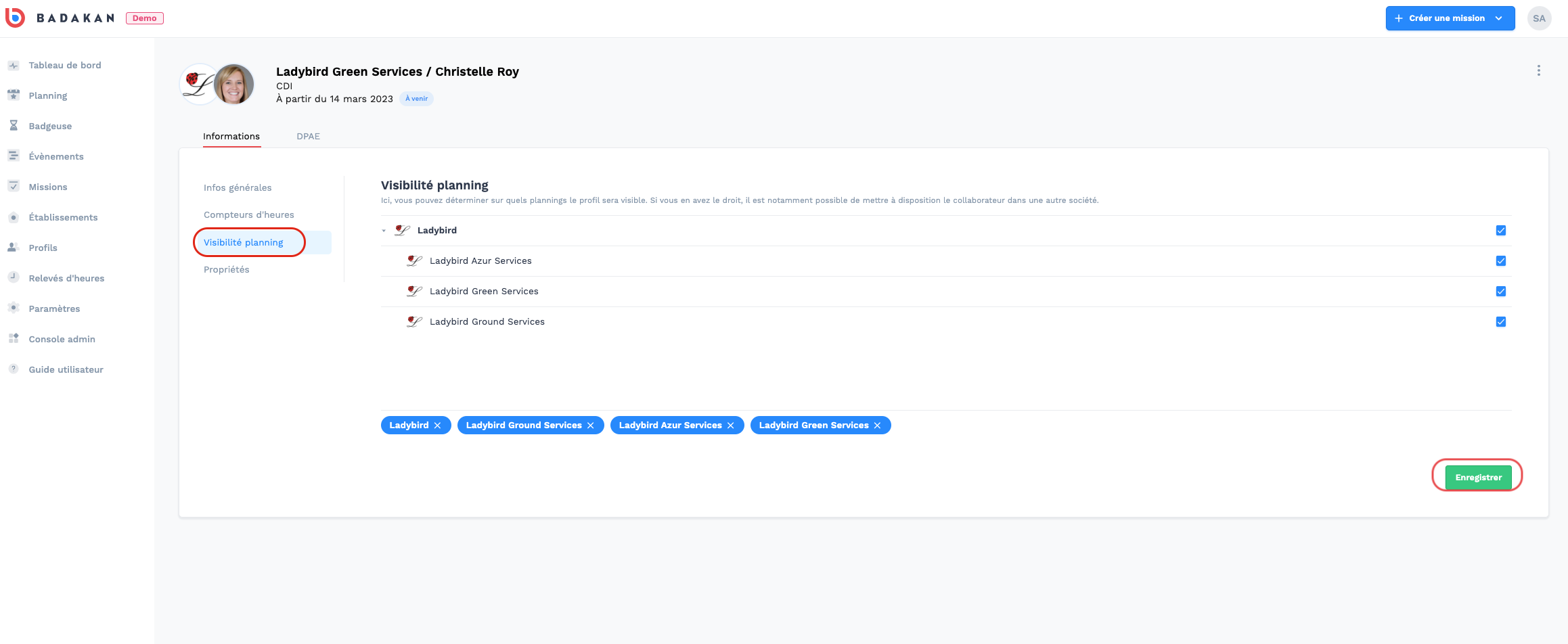Open the Créer une mission dropdown arrow
The image size is (1568, 644).
point(1499,18)
